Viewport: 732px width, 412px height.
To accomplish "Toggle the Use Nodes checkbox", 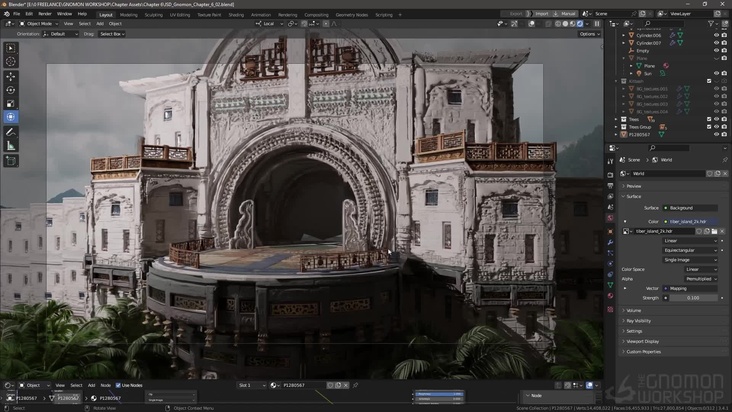I will [x=118, y=385].
